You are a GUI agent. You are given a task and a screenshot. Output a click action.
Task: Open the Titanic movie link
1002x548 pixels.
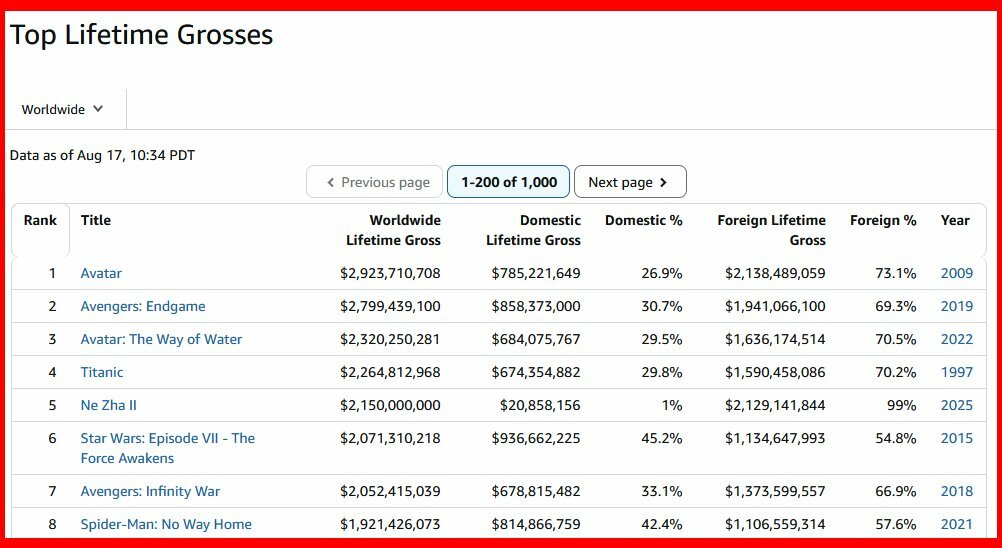click(102, 372)
